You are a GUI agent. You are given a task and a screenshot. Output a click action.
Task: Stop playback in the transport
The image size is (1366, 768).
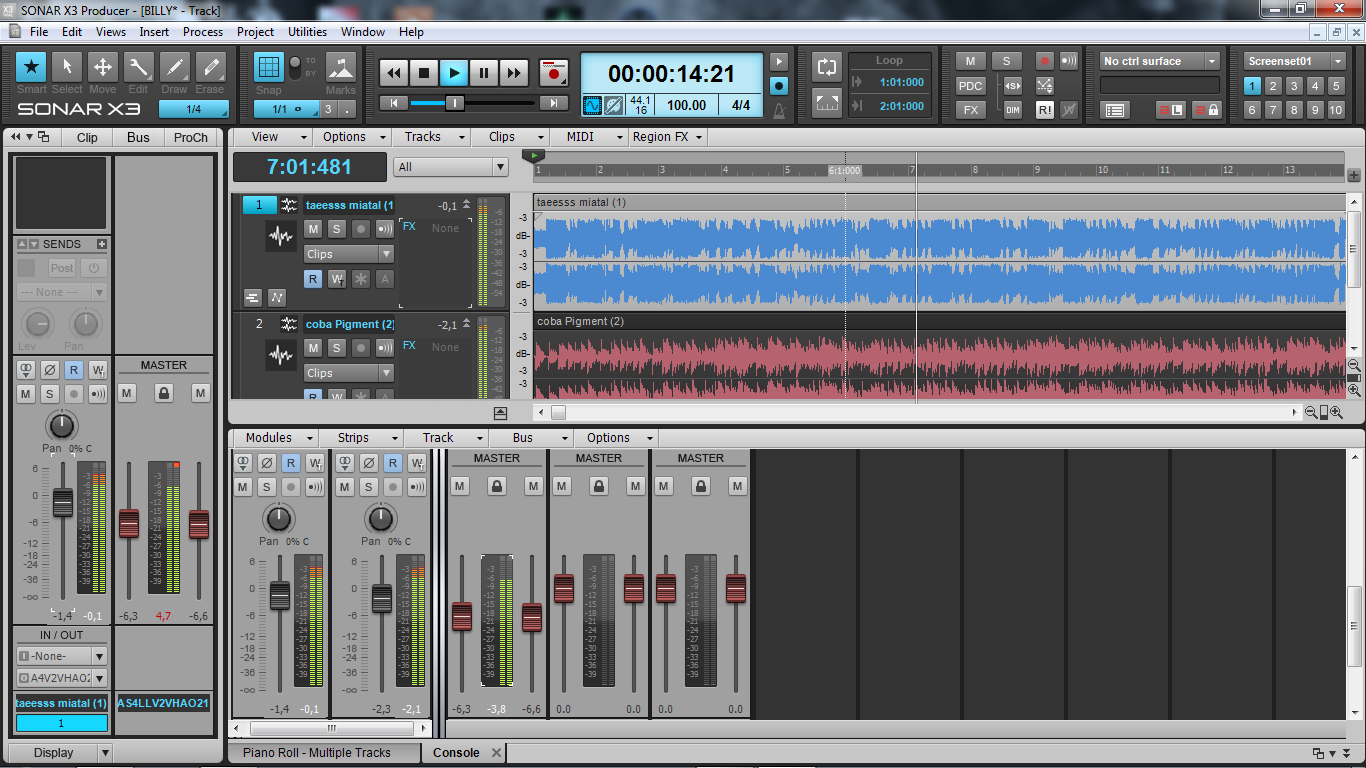coord(424,72)
